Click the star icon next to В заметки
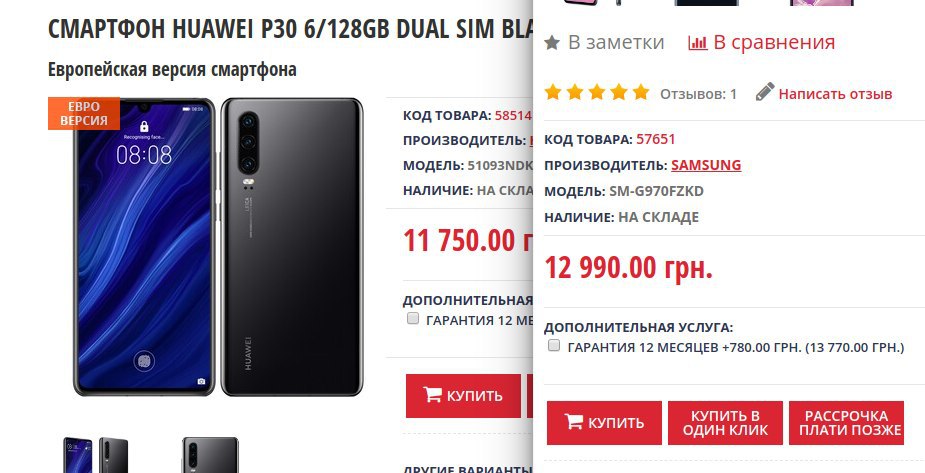 552,42
